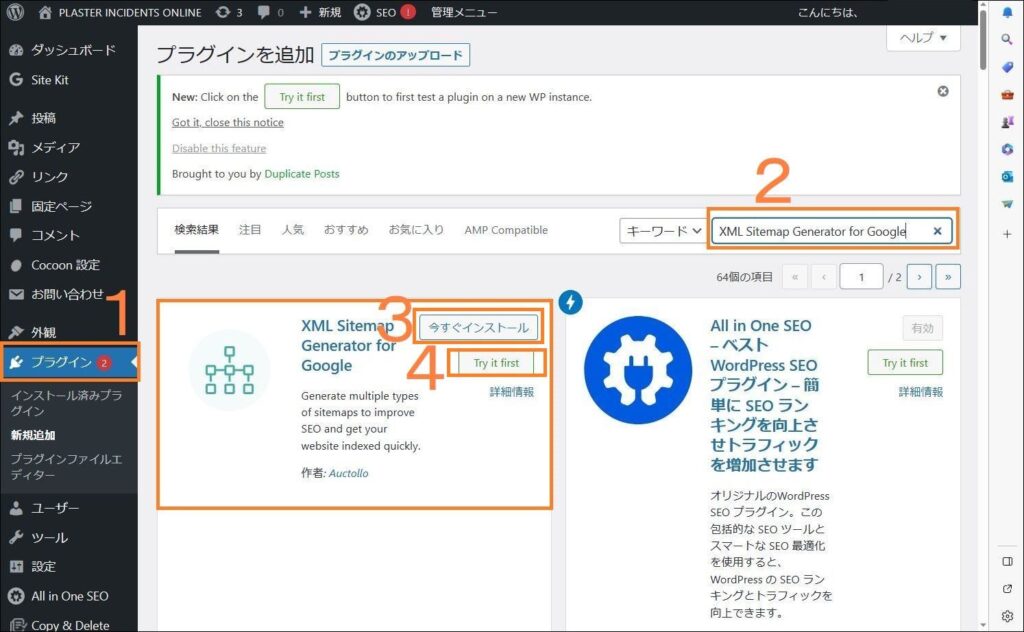Click the 新規 plus icon in admin bar
Viewport: 1024px width, 632px height.
click(320, 12)
